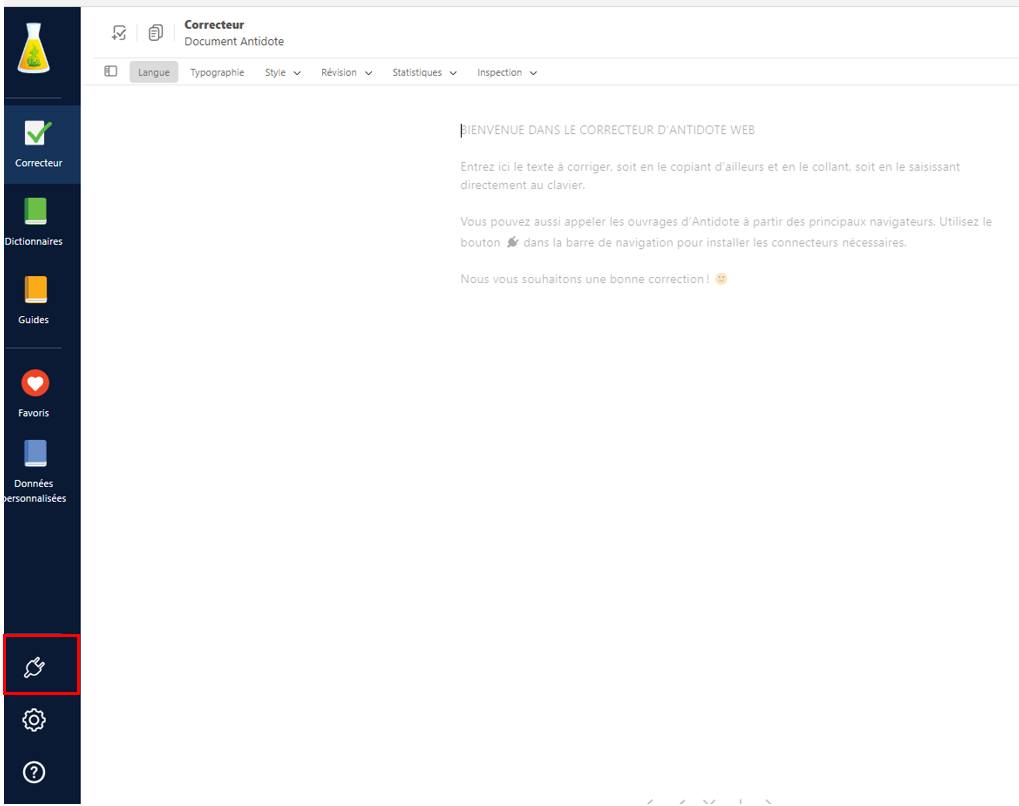The height and width of the screenshot is (806, 1019).
Task: Open the Guides orange book icon
Action: (x=36, y=290)
